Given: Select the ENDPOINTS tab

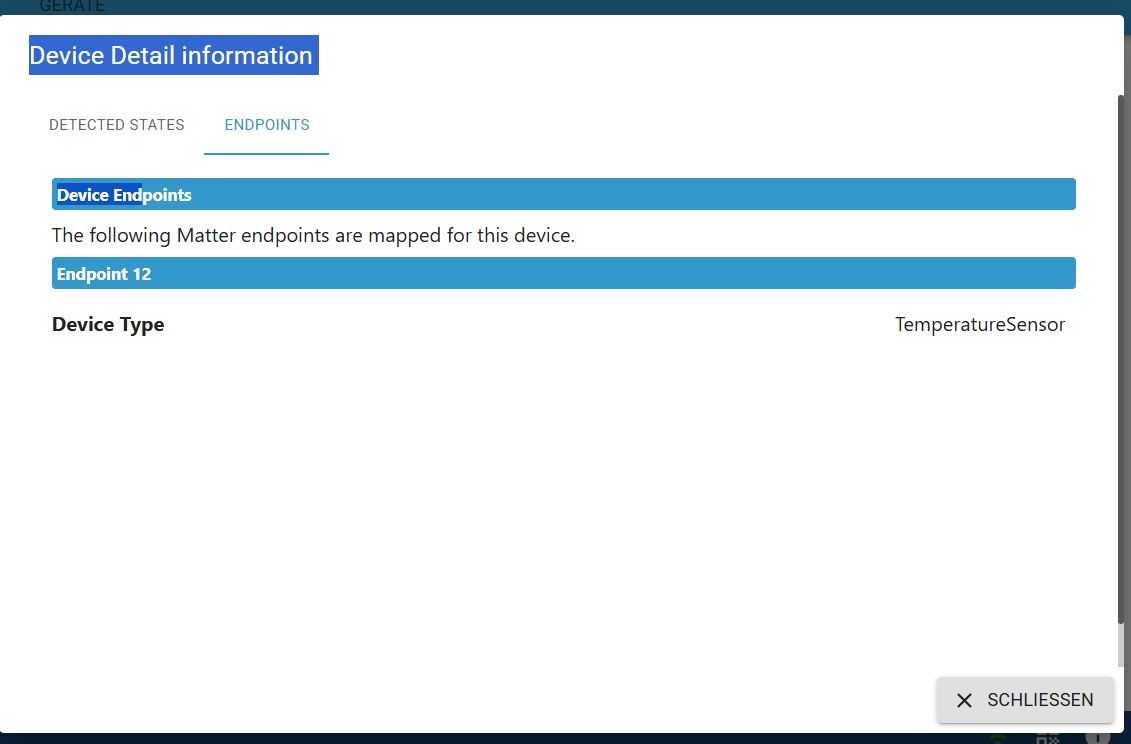Looking at the screenshot, I should [266, 125].
